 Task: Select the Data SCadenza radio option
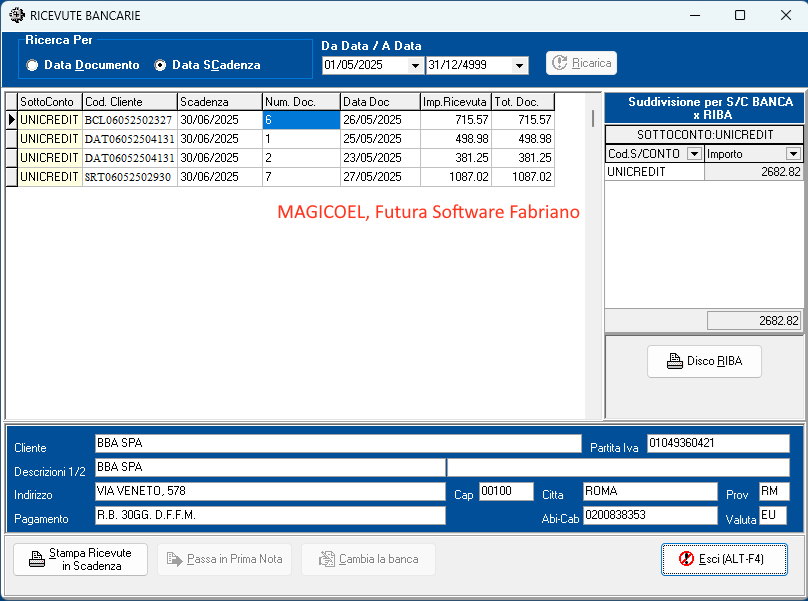click(160, 65)
